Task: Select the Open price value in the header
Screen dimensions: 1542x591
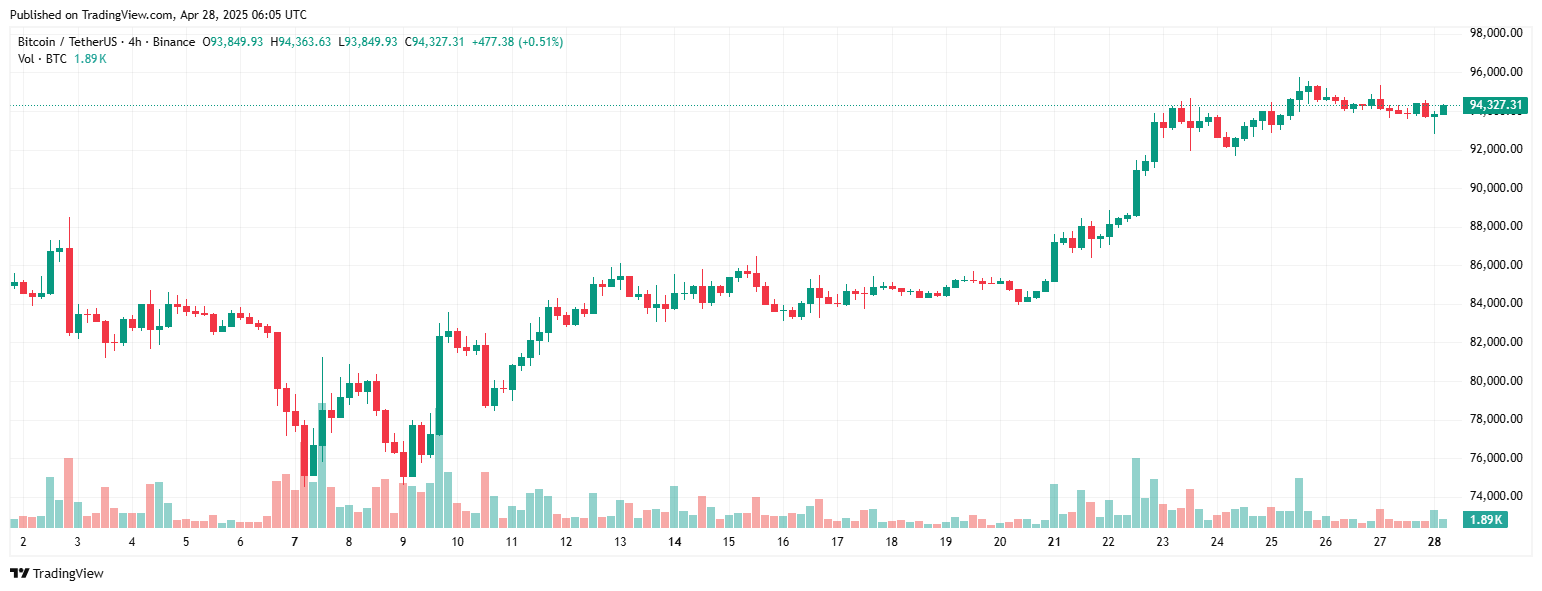Action: point(234,42)
